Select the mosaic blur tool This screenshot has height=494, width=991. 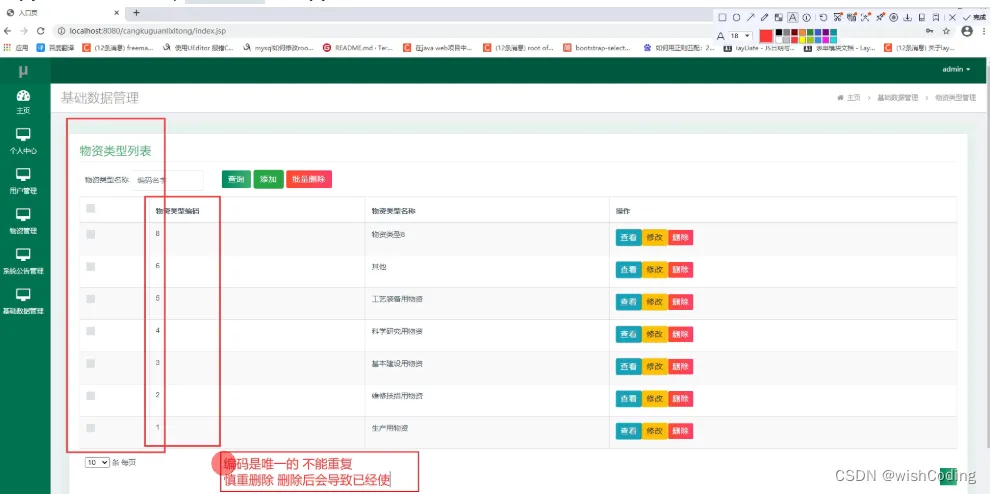(x=779, y=18)
